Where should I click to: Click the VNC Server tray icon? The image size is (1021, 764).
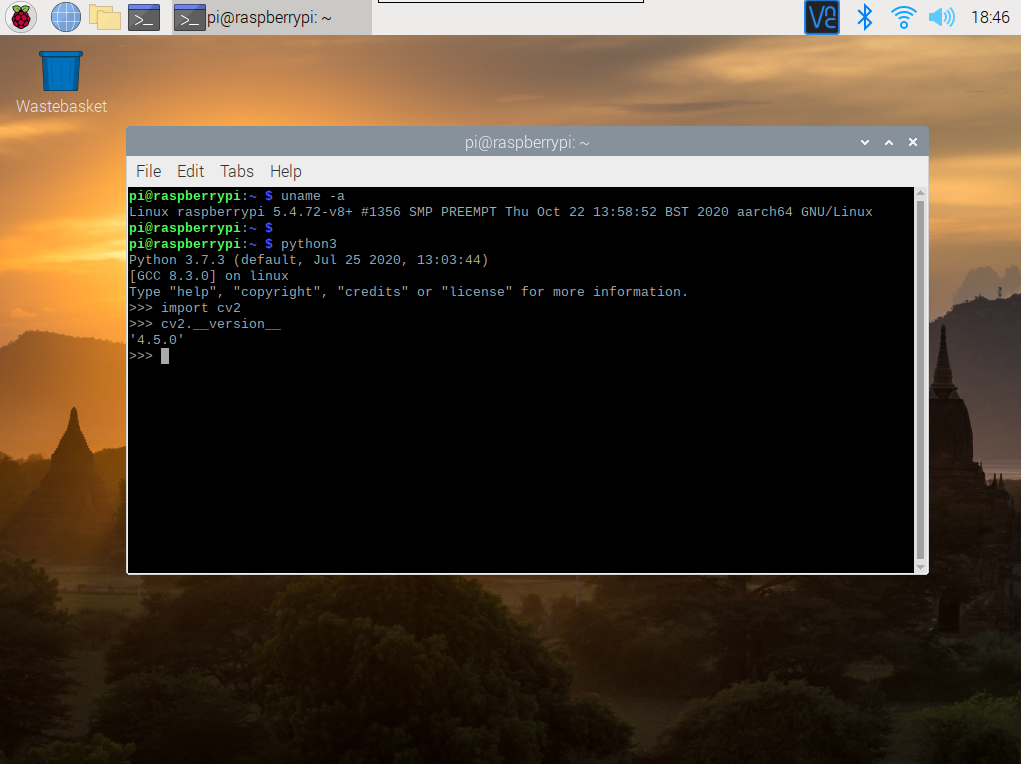coord(822,17)
